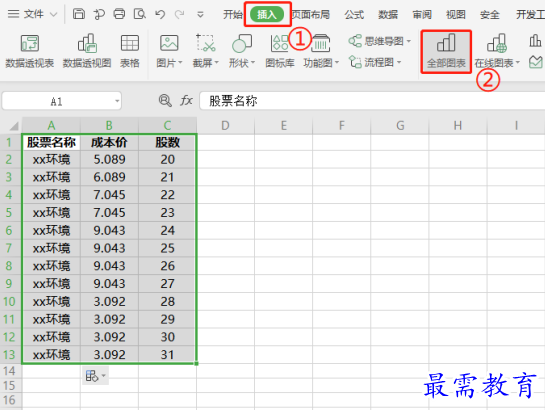The image size is (545, 417).
Task: Click the save icon in quick toolbar
Action: 79,14
